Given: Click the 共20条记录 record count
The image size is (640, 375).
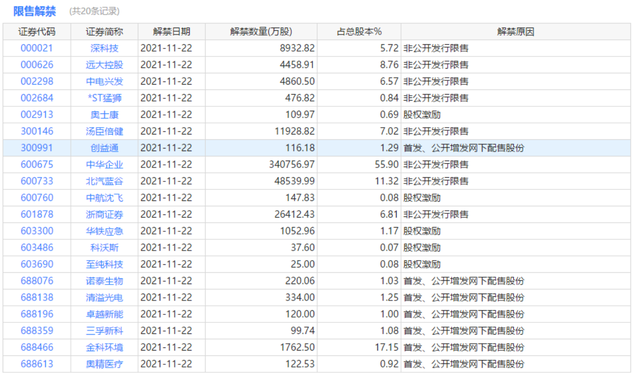Looking at the screenshot, I should pyautogui.click(x=94, y=11).
